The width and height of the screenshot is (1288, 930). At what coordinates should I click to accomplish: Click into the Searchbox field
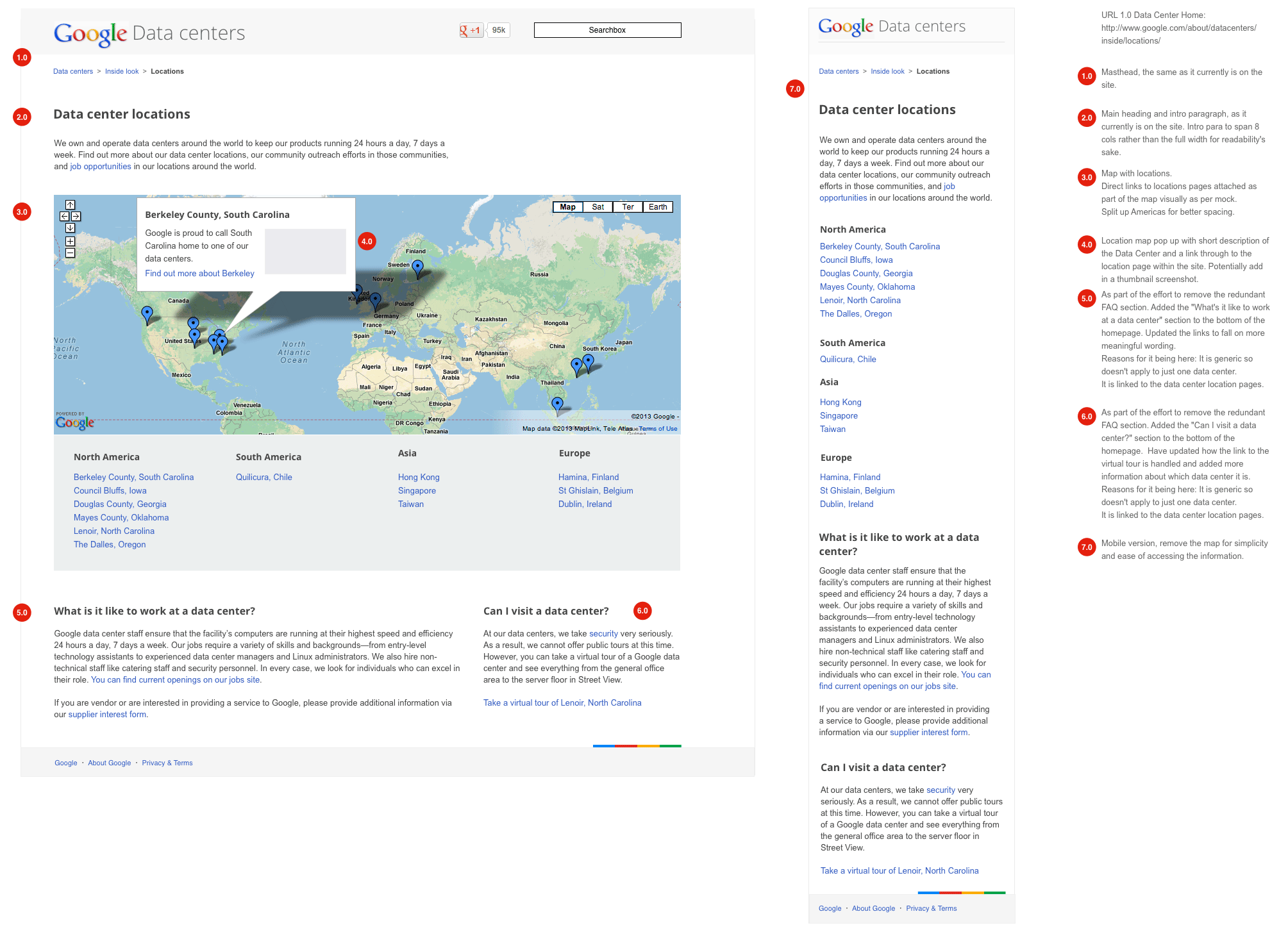607,30
